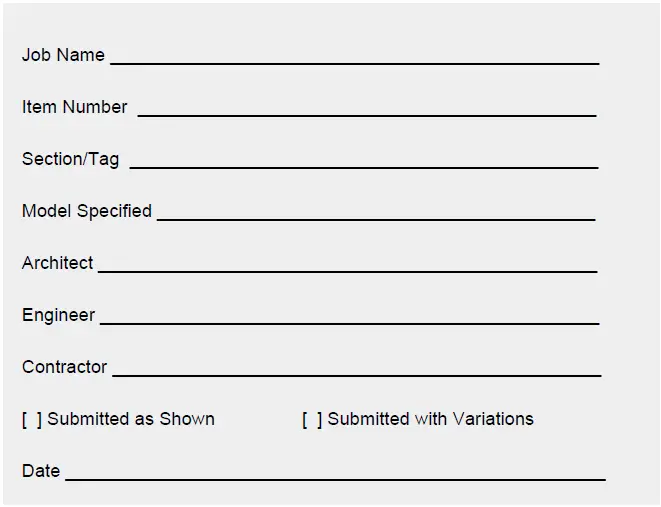Click the "Contractor" label text
Screen dimensions: 661x507
(65, 367)
